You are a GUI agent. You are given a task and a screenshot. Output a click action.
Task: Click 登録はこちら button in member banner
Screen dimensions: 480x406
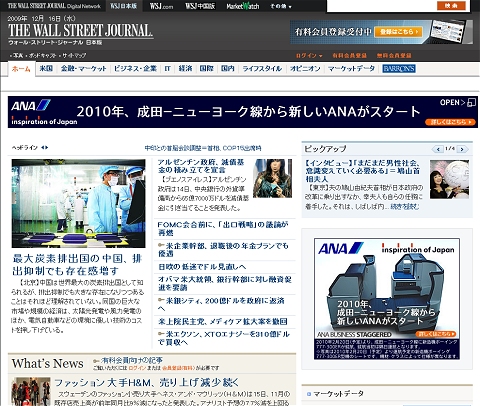399,32
